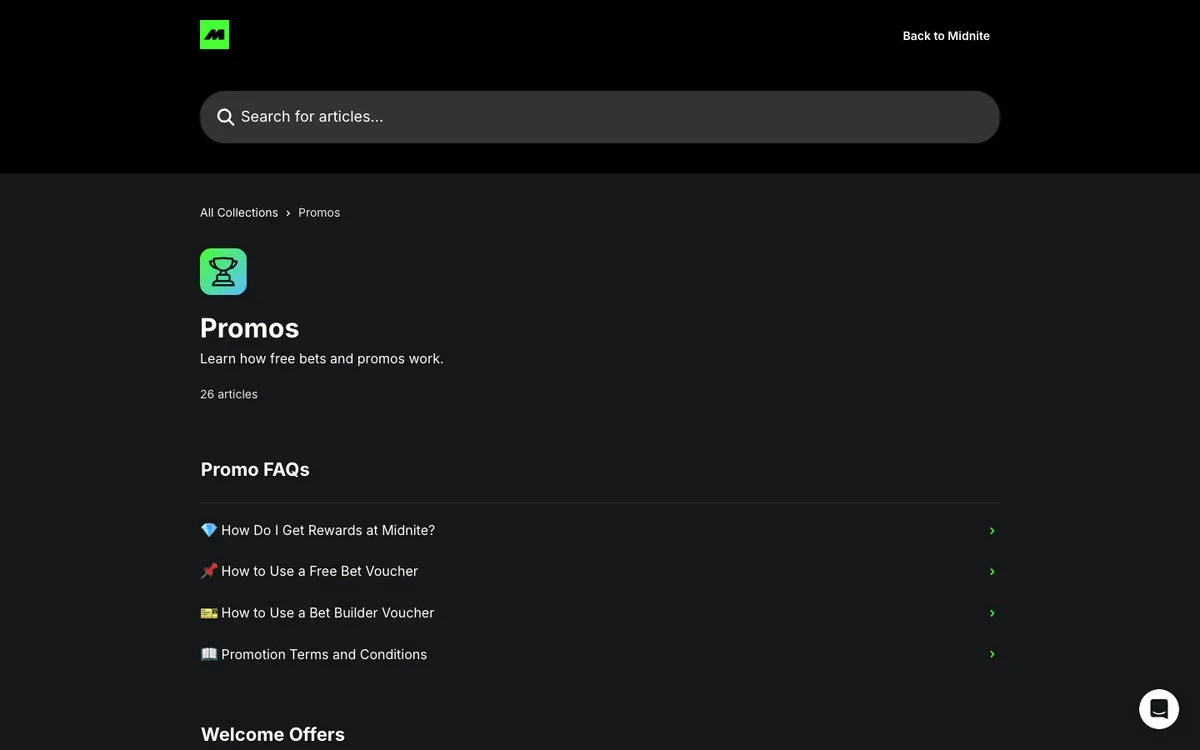Open How to Use a Free Bet Voucher
This screenshot has height=750, width=1200.
600,571
